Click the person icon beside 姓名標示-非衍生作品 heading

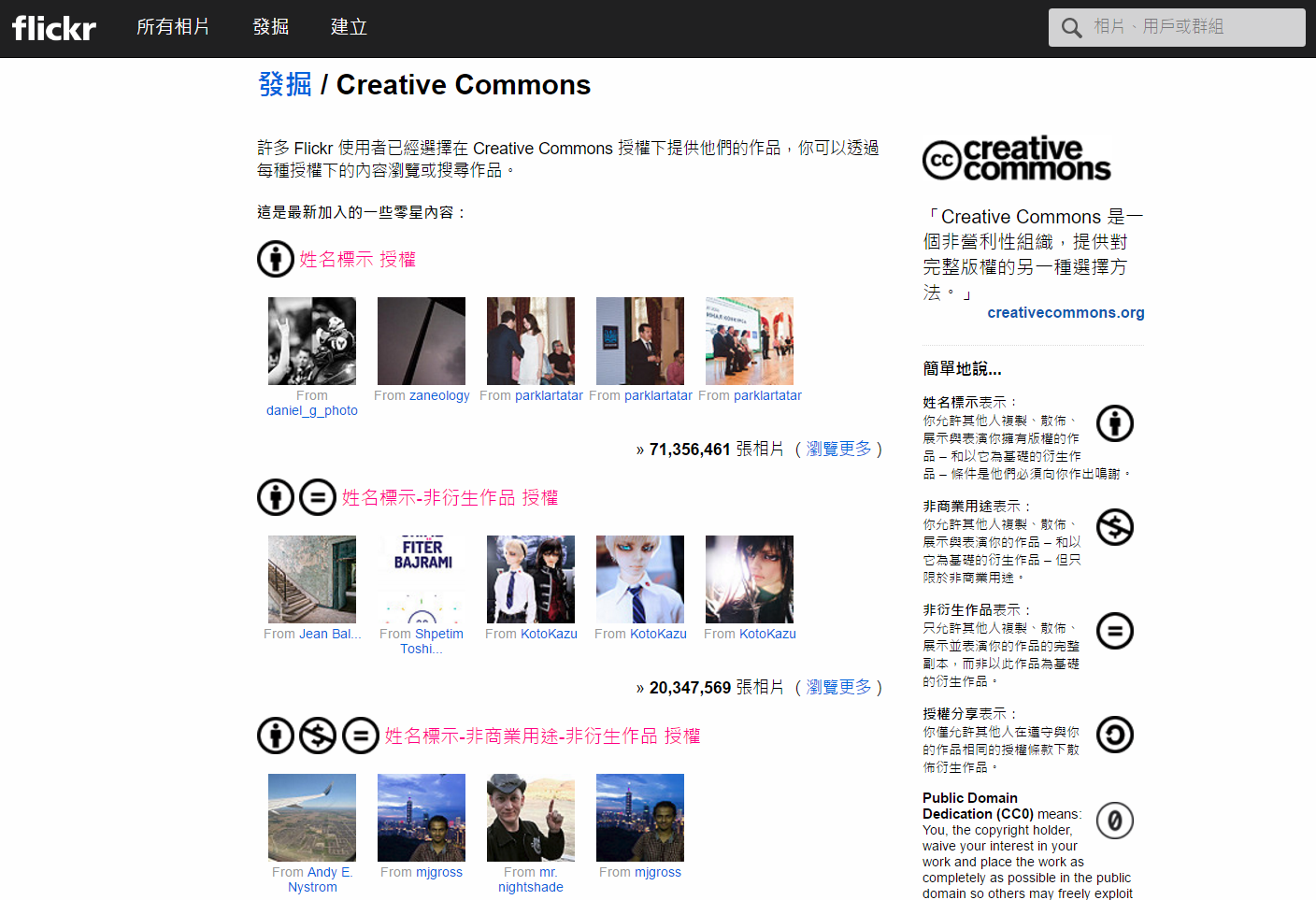tap(276, 497)
